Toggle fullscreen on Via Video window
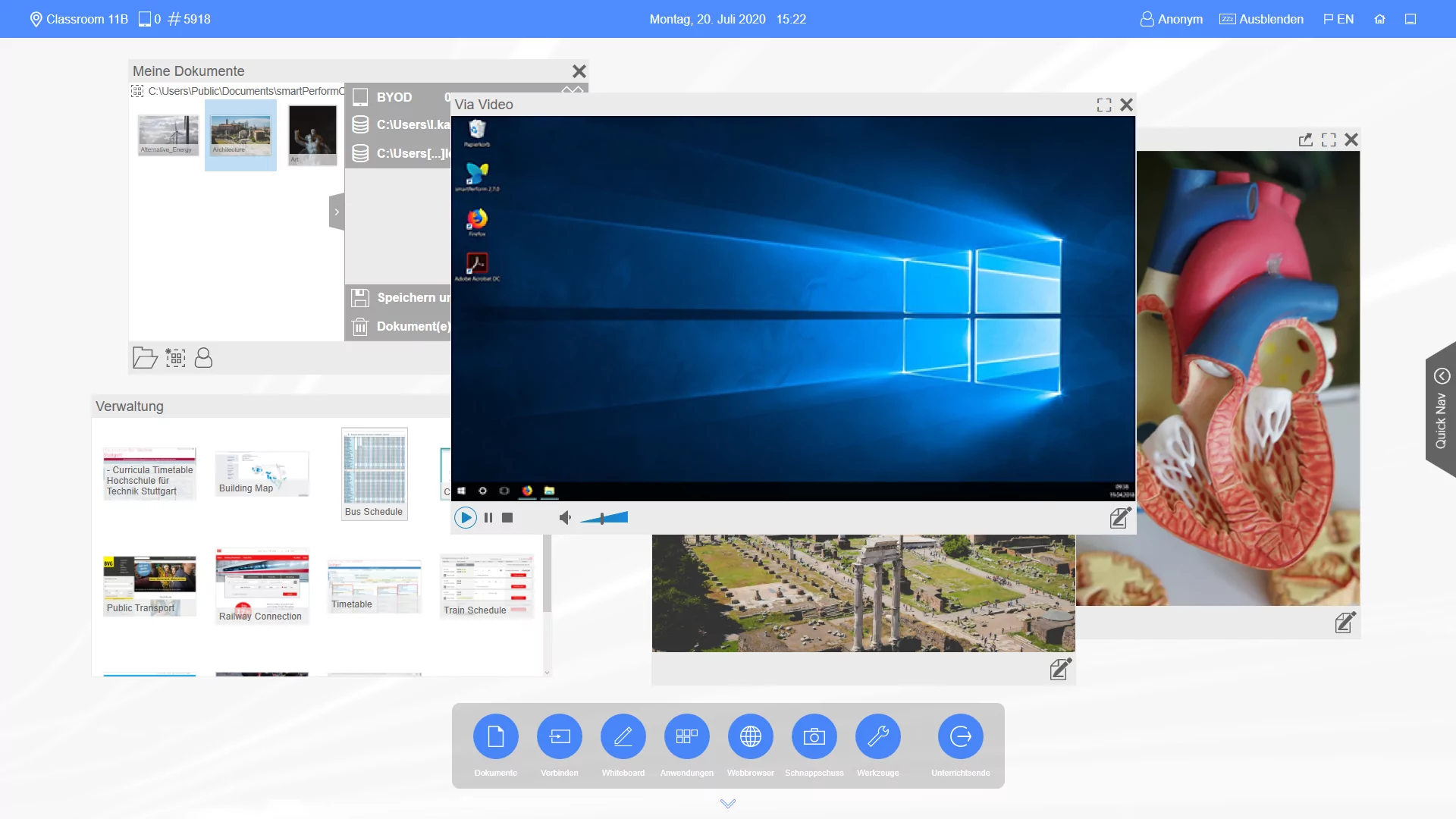Viewport: 1456px width, 819px height. 1104,105
